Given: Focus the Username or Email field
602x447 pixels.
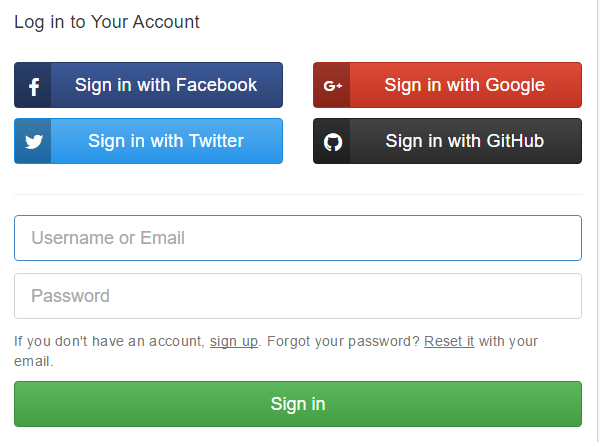Looking at the screenshot, I should click(298, 238).
